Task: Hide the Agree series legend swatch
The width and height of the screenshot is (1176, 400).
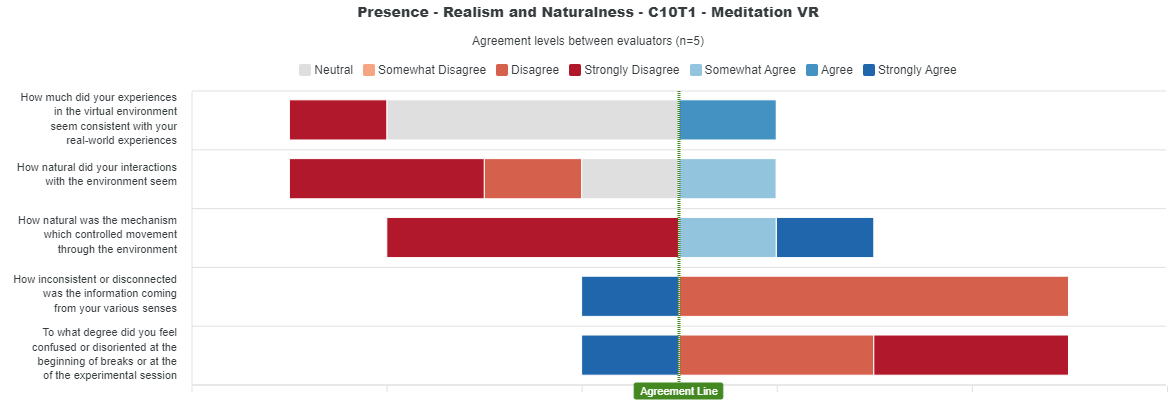Action: [812, 70]
